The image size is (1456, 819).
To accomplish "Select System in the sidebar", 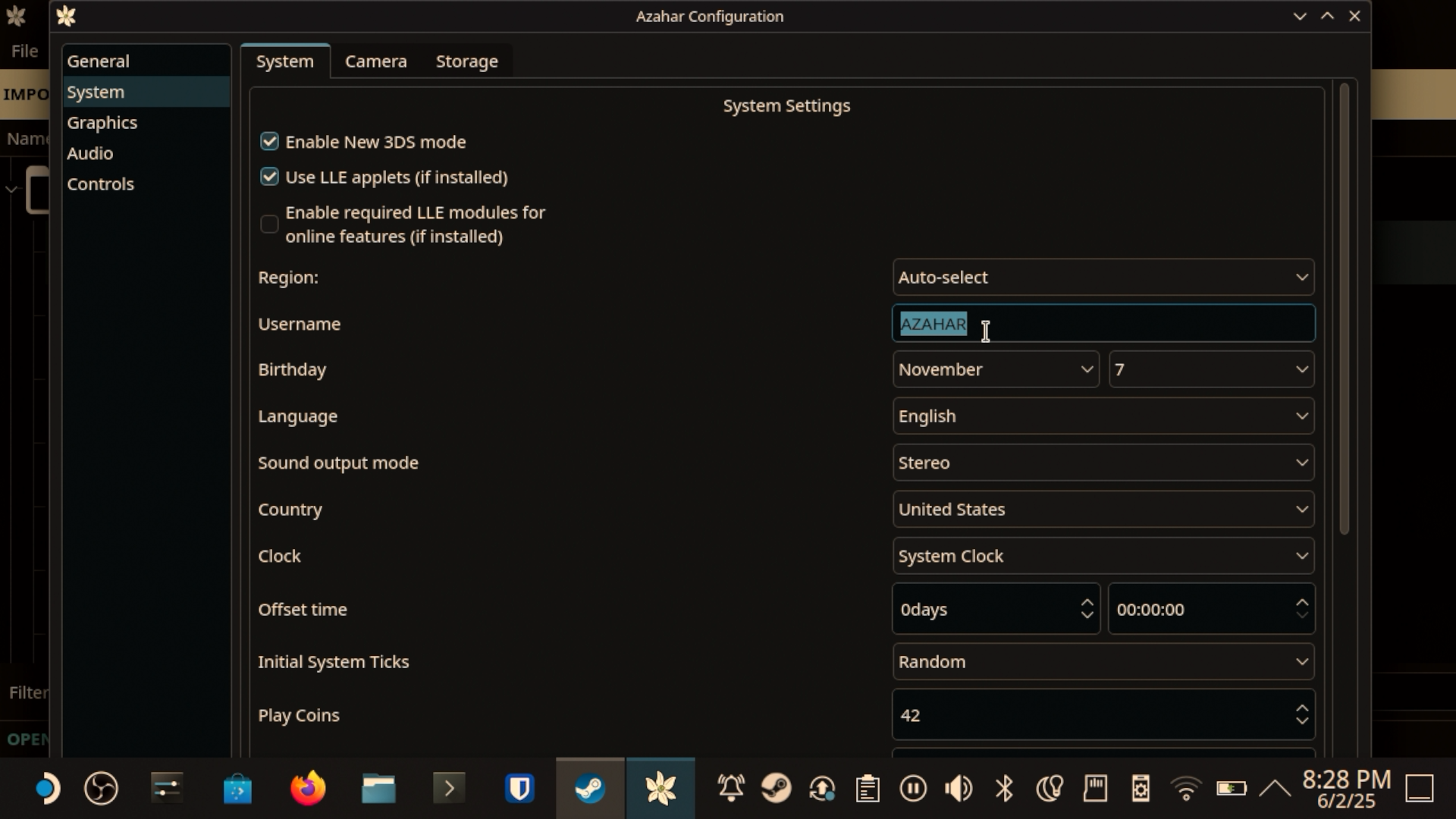I will click(146, 92).
